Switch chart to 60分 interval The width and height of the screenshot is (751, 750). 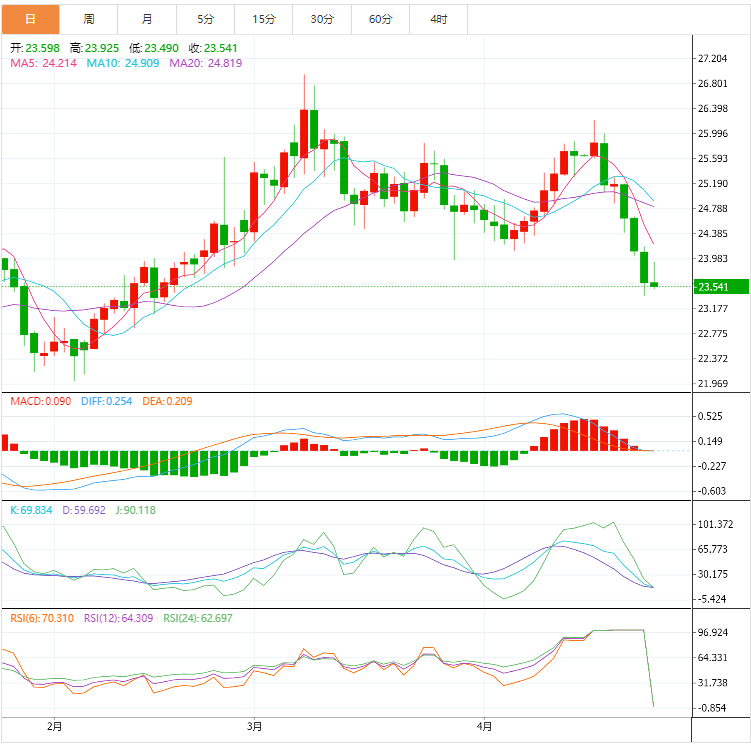click(x=380, y=19)
